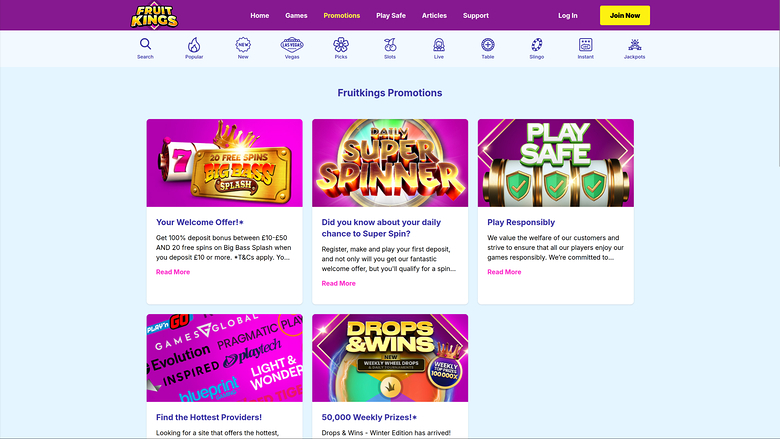Read More about Play Responsibly
780x439 pixels.
504,272
